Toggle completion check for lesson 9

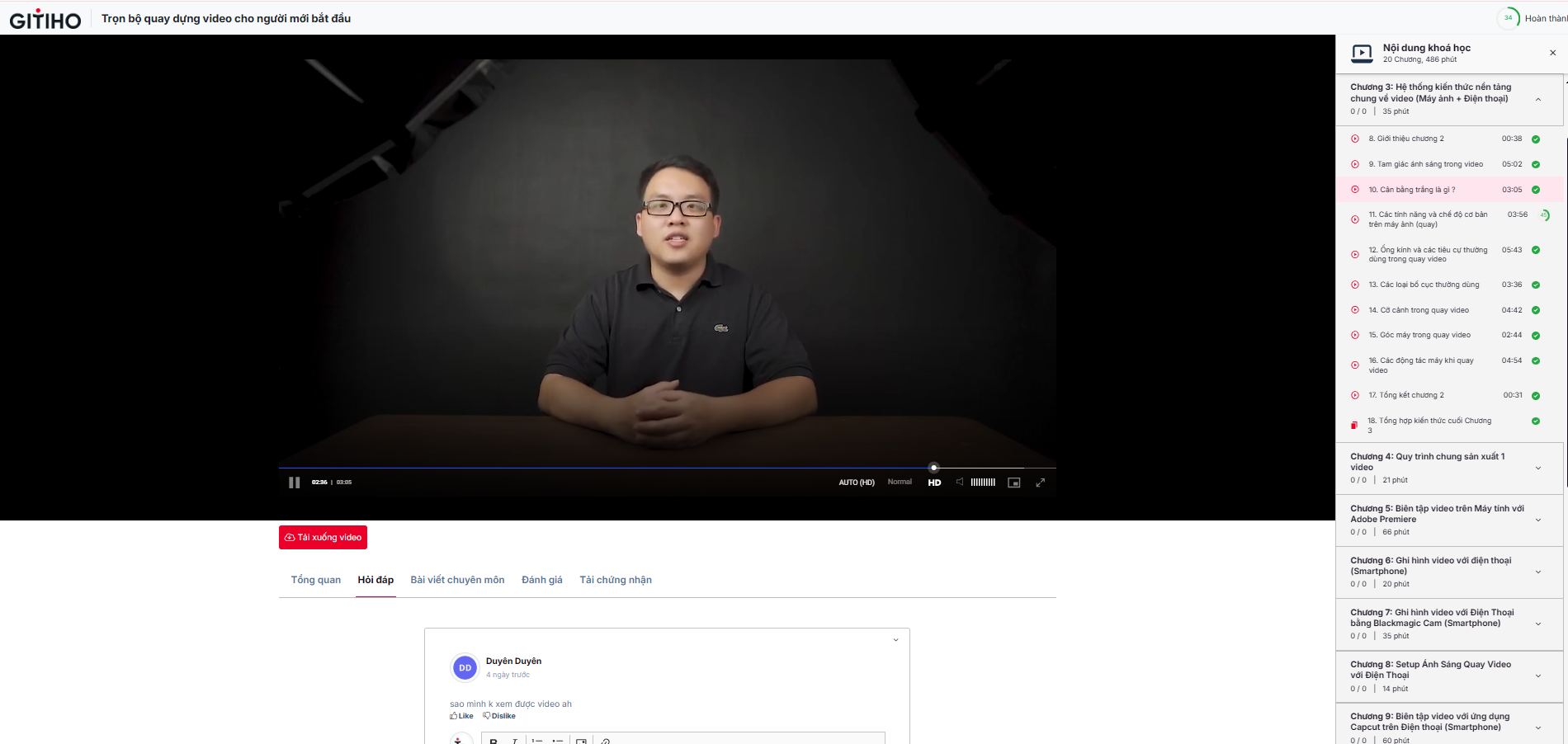[x=1536, y=165]
